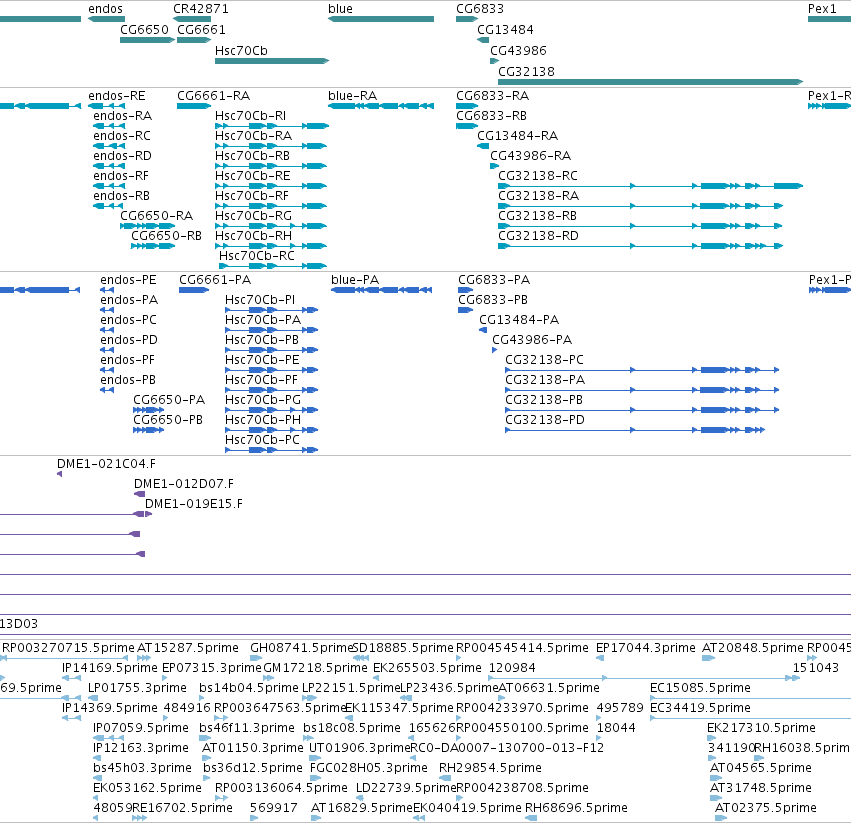
Task: Click the Pex1 gene label
Action: (x=822, y=9)
